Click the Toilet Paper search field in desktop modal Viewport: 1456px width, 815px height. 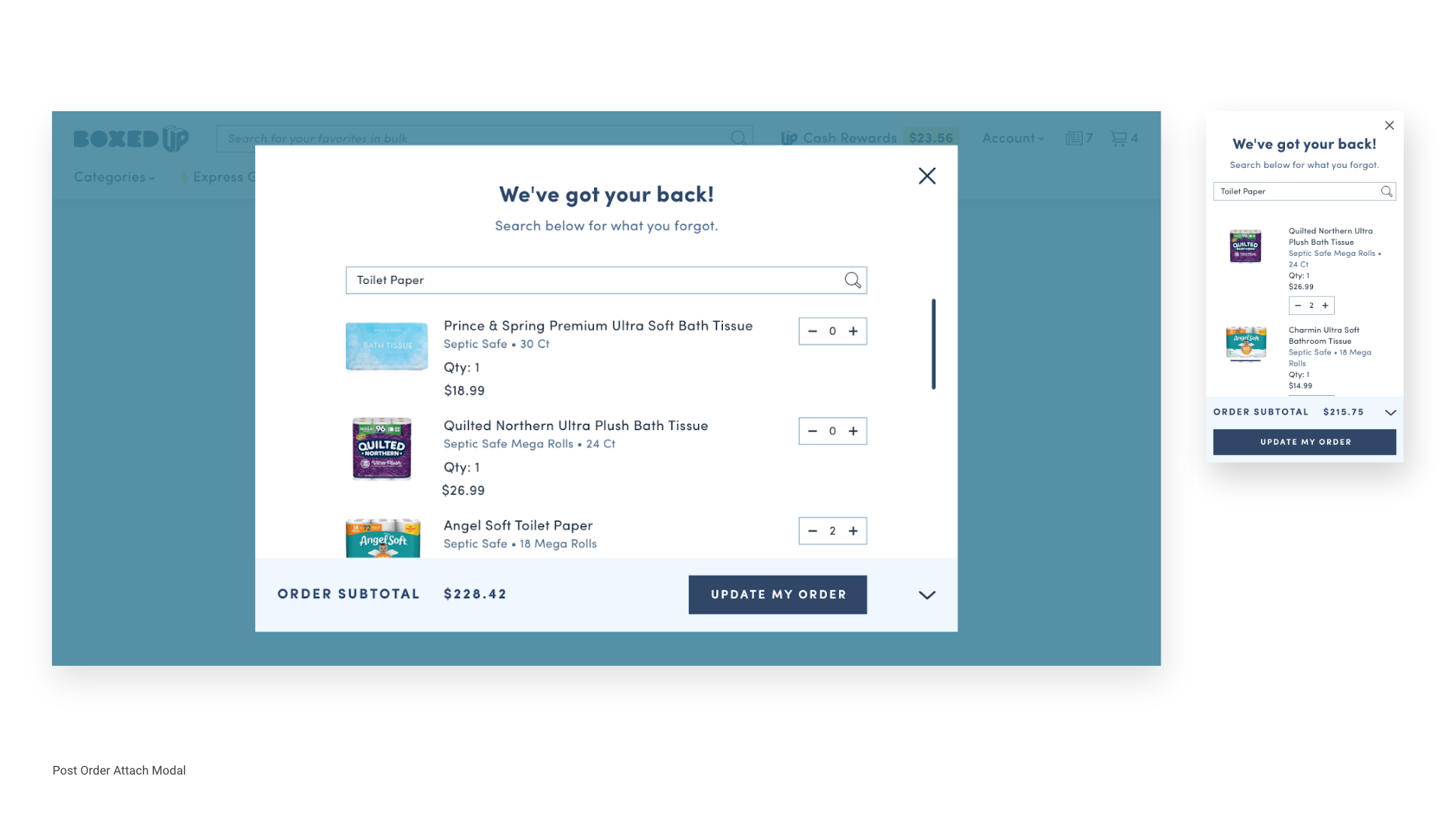(606, 280)
